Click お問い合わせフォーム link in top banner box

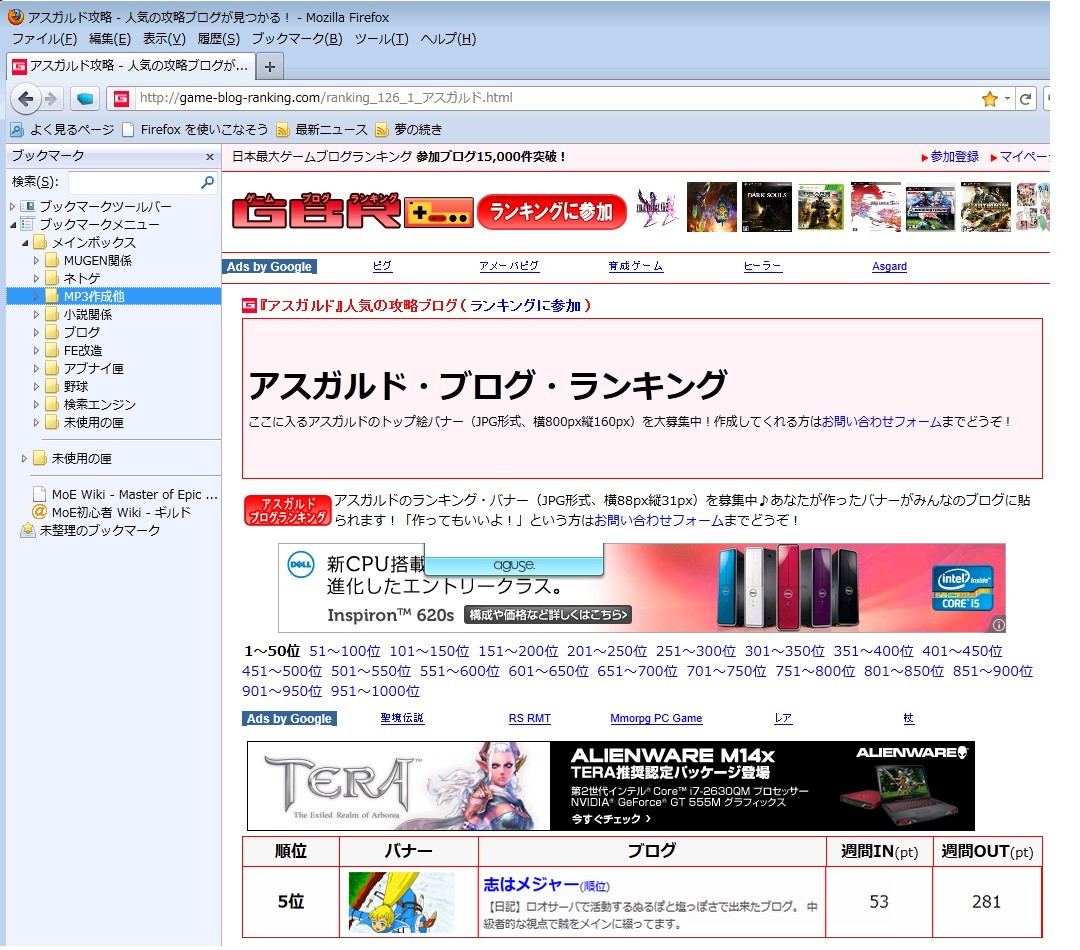tap(881, 422)
